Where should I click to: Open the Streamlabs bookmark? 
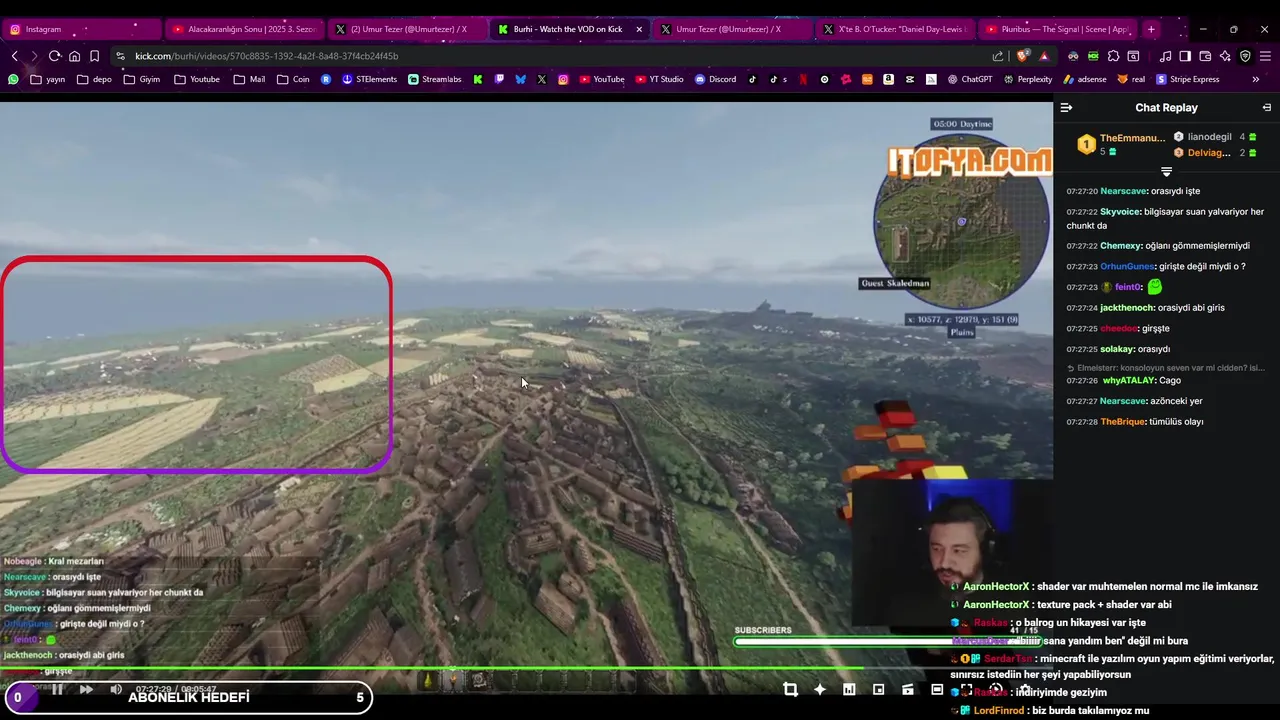point(437,79)
